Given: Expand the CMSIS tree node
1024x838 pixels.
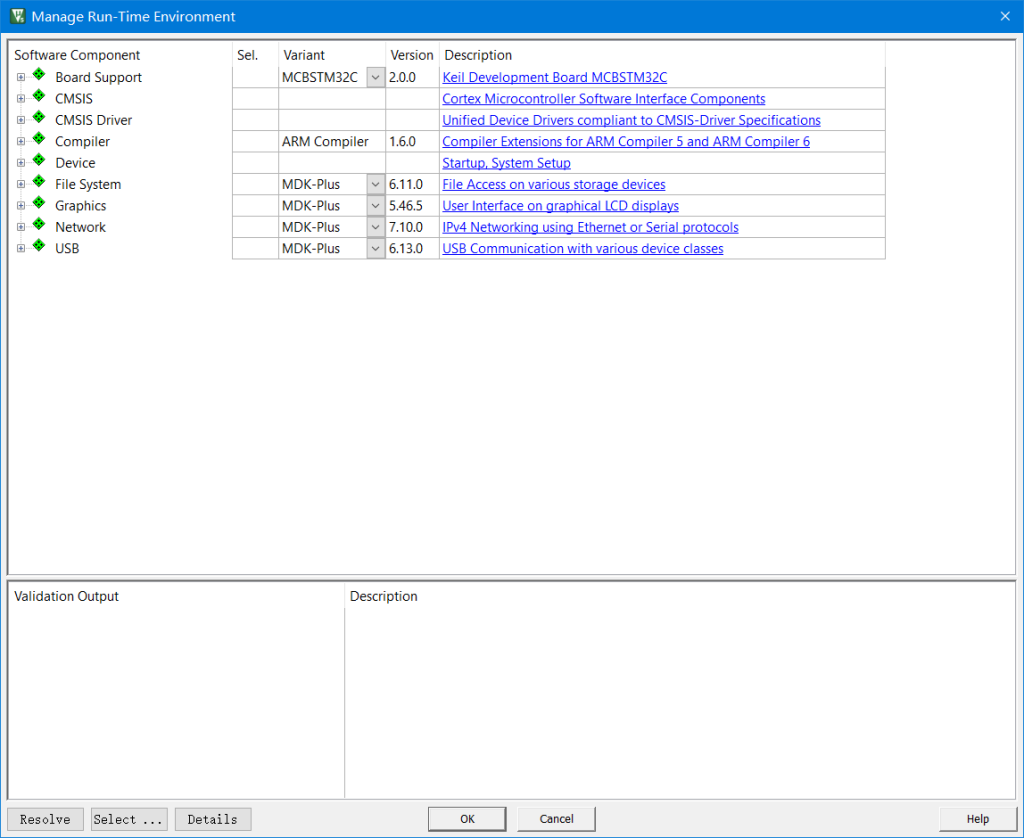Looking at the screenshot, I should [x=21, y=99].
